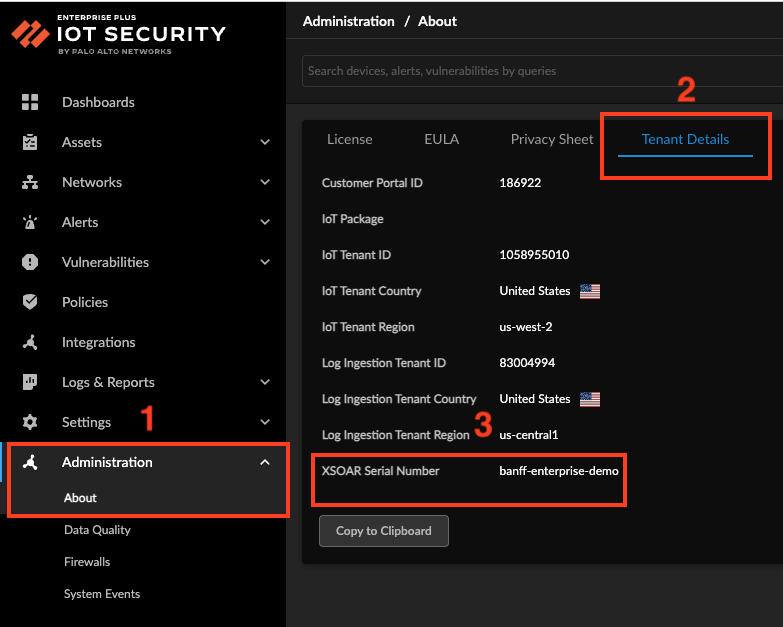Open System Events under Administration

tap(102, 594)
